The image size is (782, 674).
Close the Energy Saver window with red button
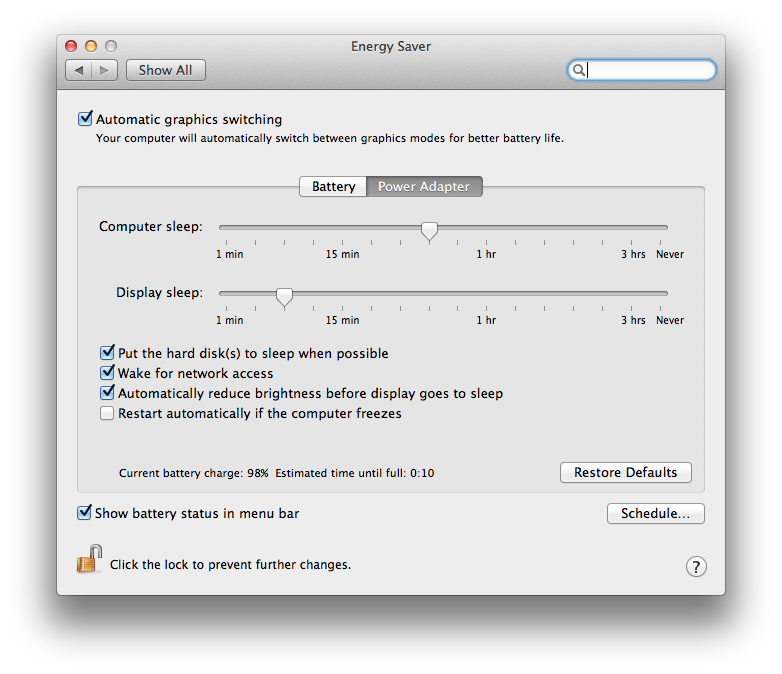tap(71, 46)
